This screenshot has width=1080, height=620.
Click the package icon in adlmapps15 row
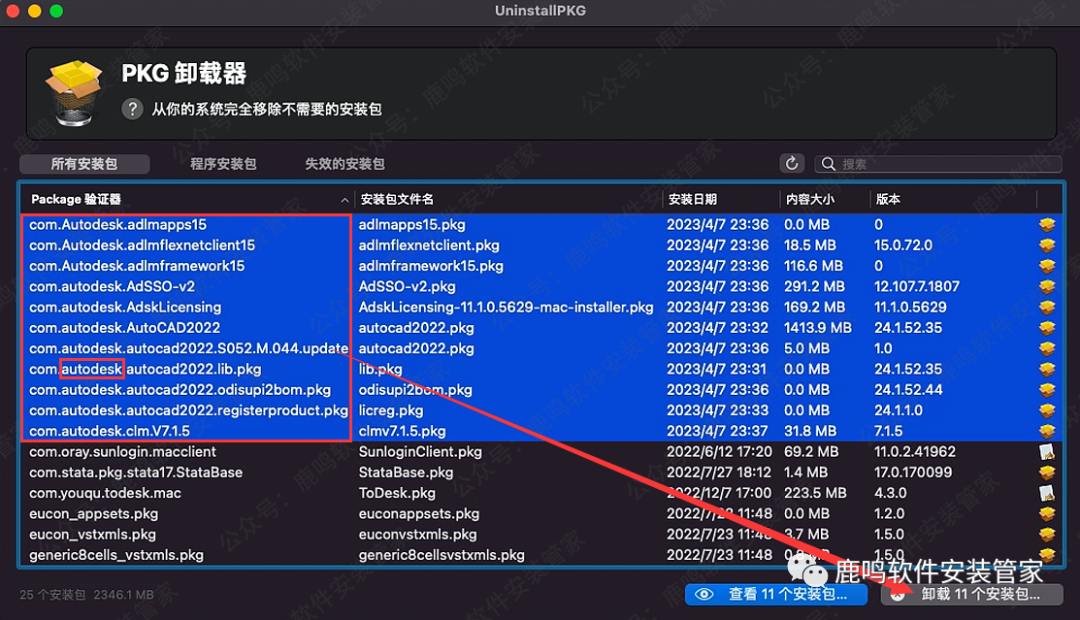pos(1047,225)
